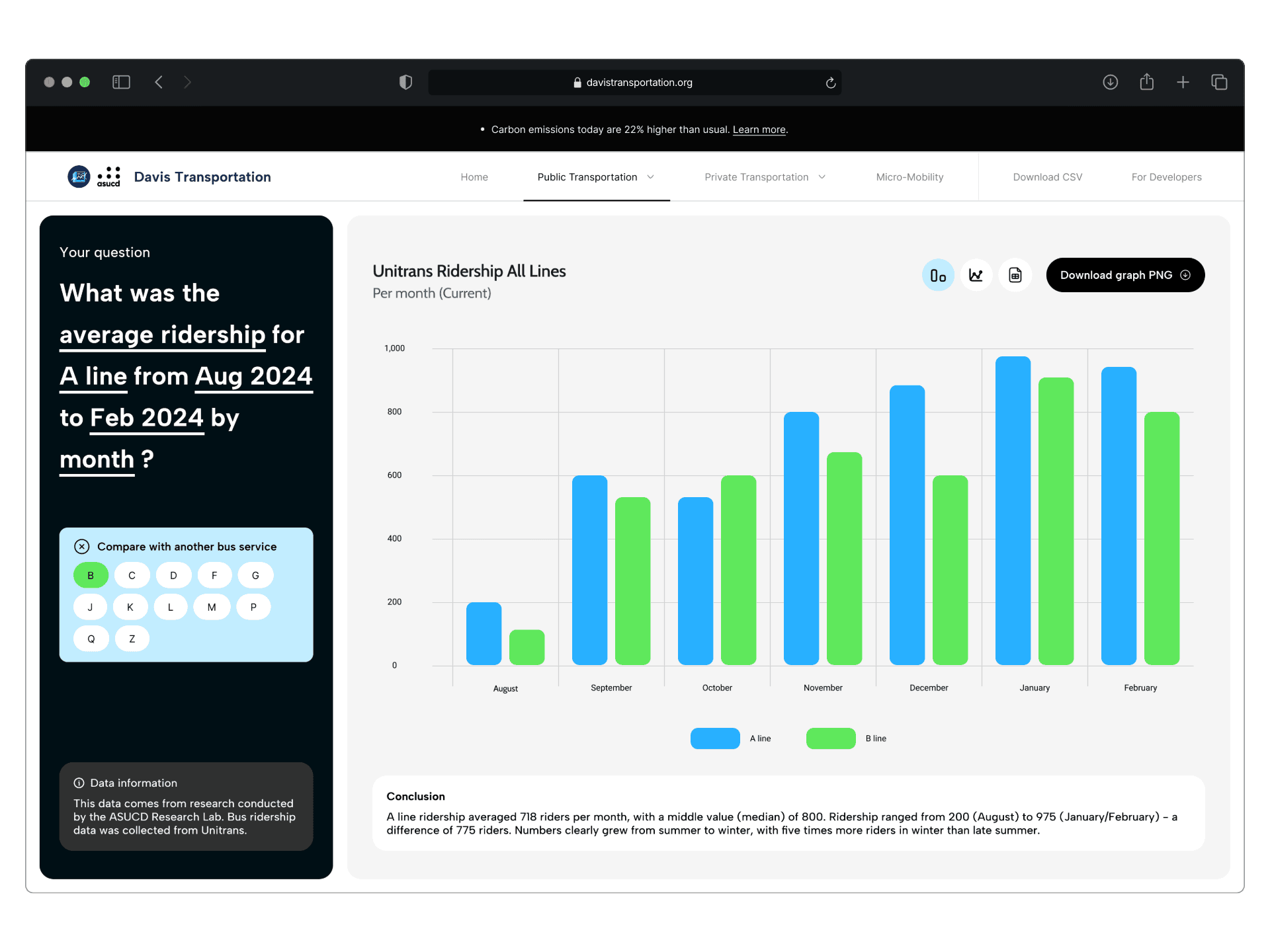
Task: Select the Z bus line chip
Action: click(132, 639)
